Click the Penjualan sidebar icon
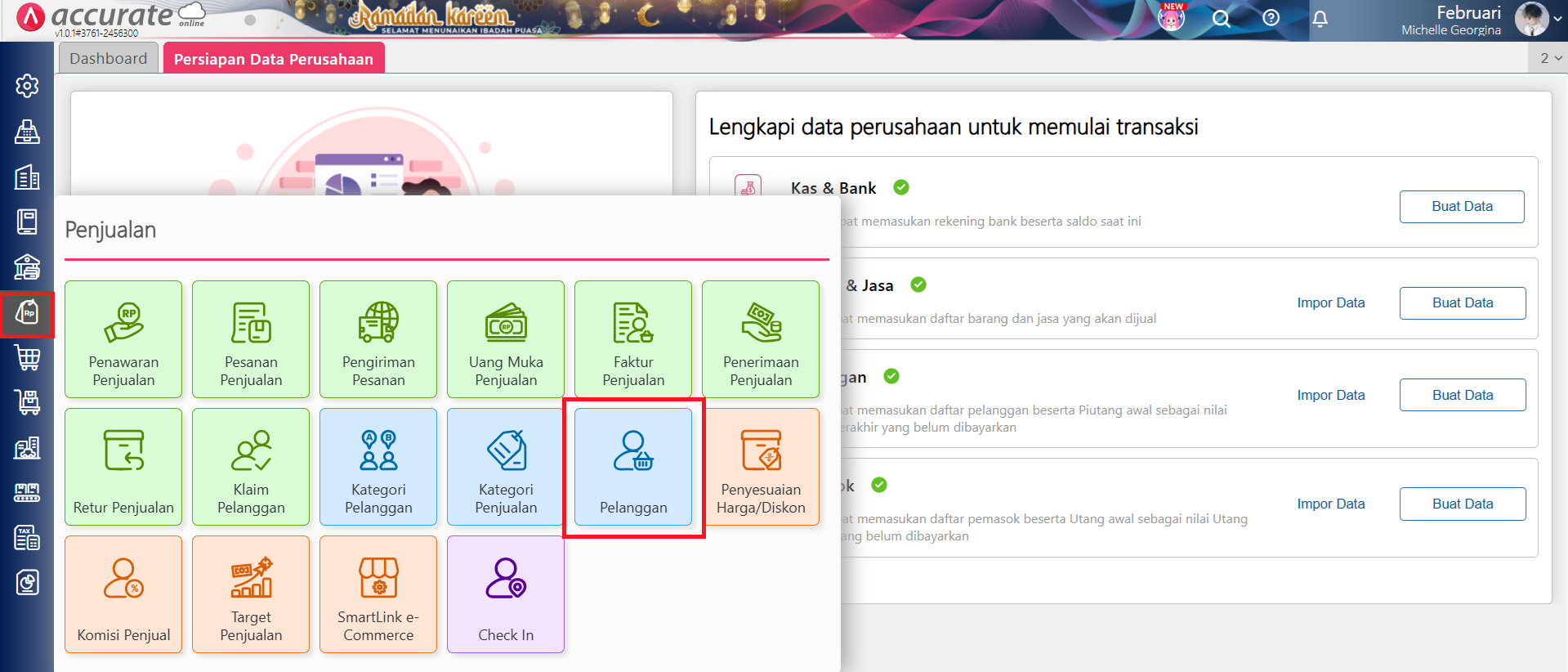 (27, 314)
